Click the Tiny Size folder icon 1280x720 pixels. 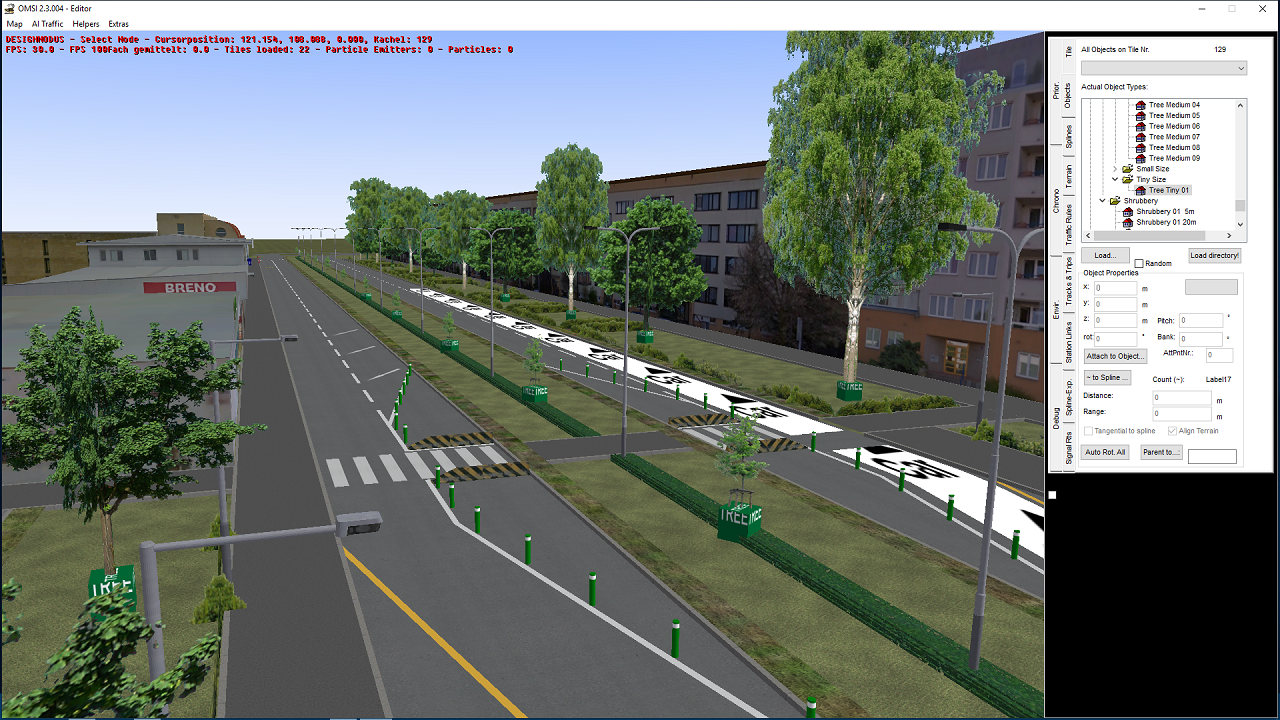coord(1128,180)
